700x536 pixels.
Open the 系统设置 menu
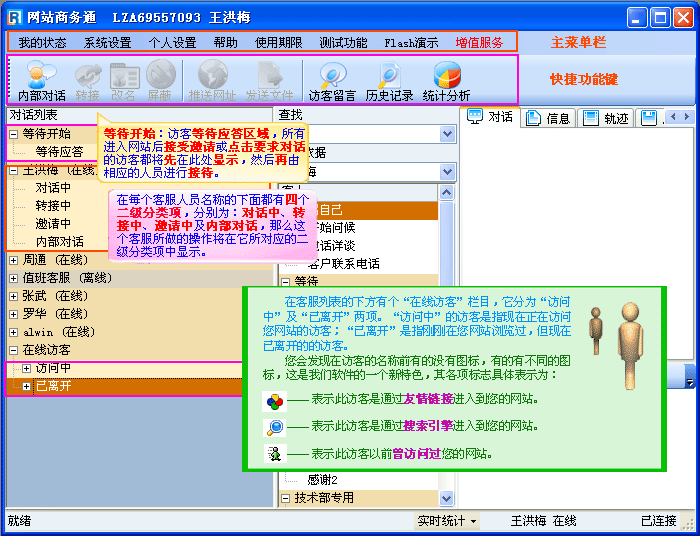click(x=107, y=43)
